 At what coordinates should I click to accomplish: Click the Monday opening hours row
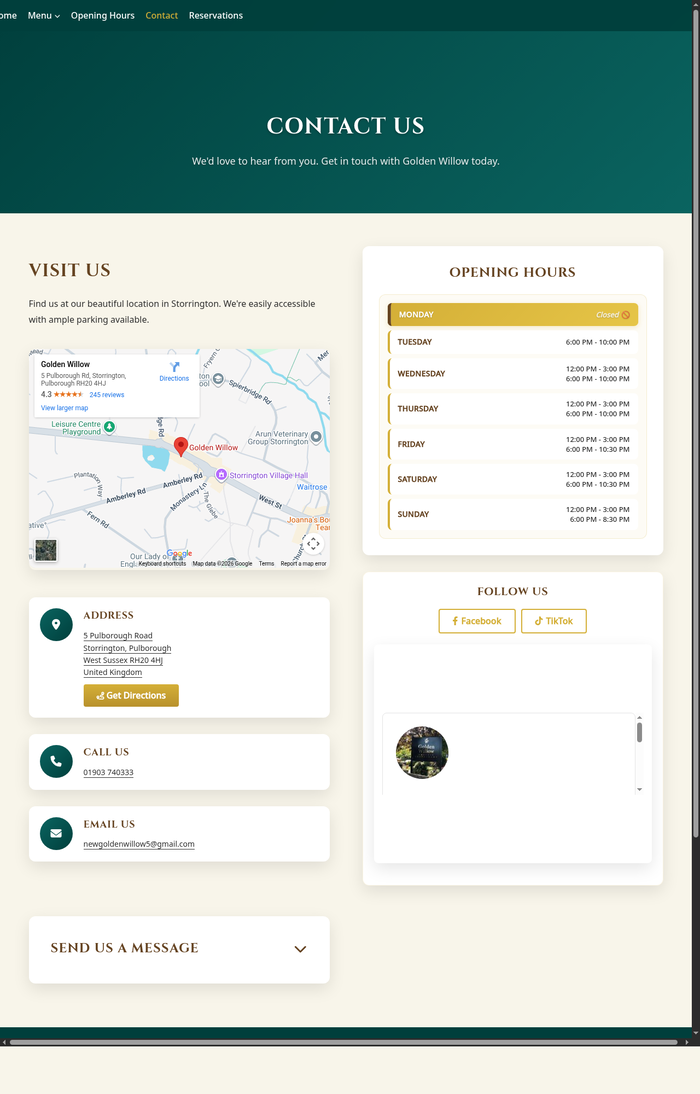513,315
